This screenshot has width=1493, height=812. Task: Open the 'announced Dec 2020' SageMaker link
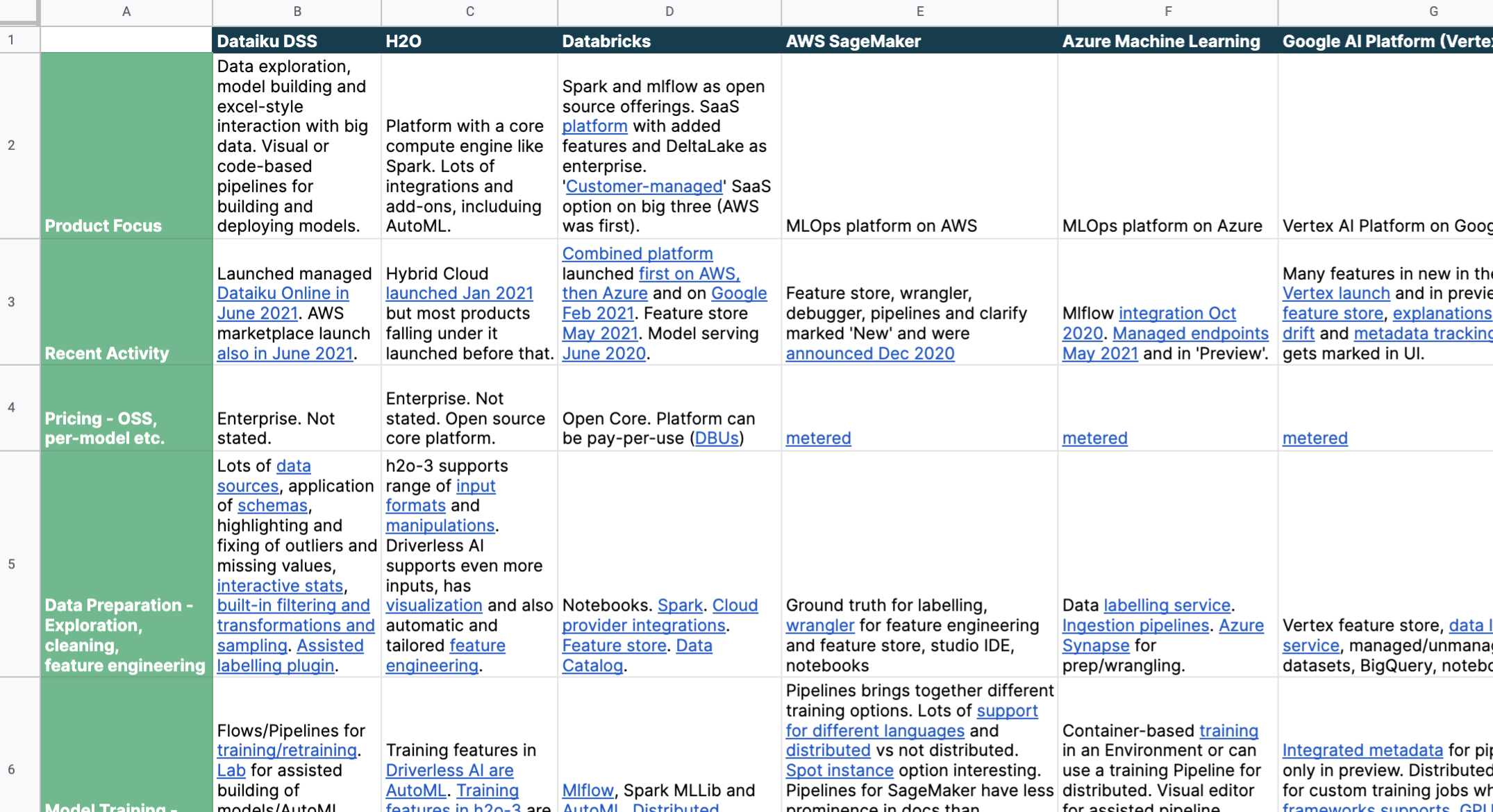(x=869, y=354)
